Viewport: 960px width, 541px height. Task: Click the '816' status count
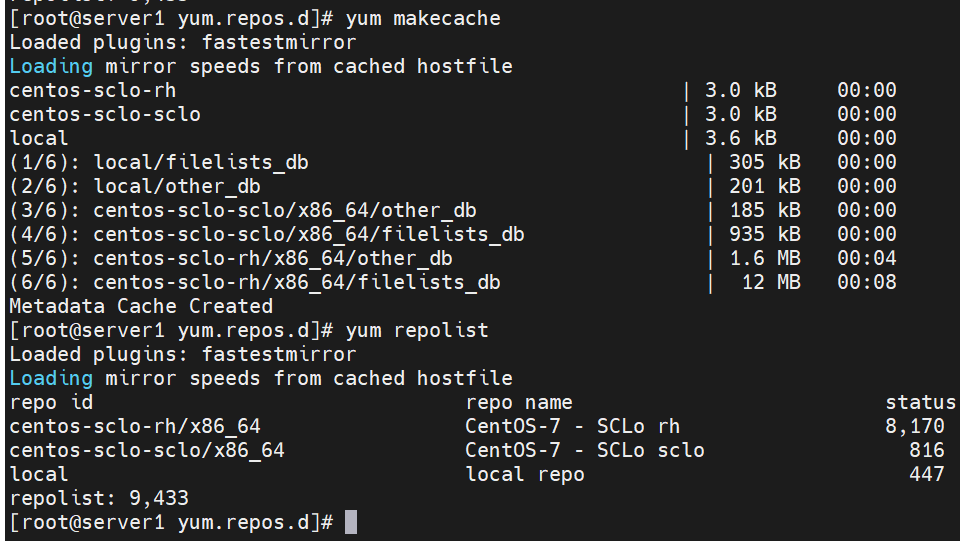[927, 450]
